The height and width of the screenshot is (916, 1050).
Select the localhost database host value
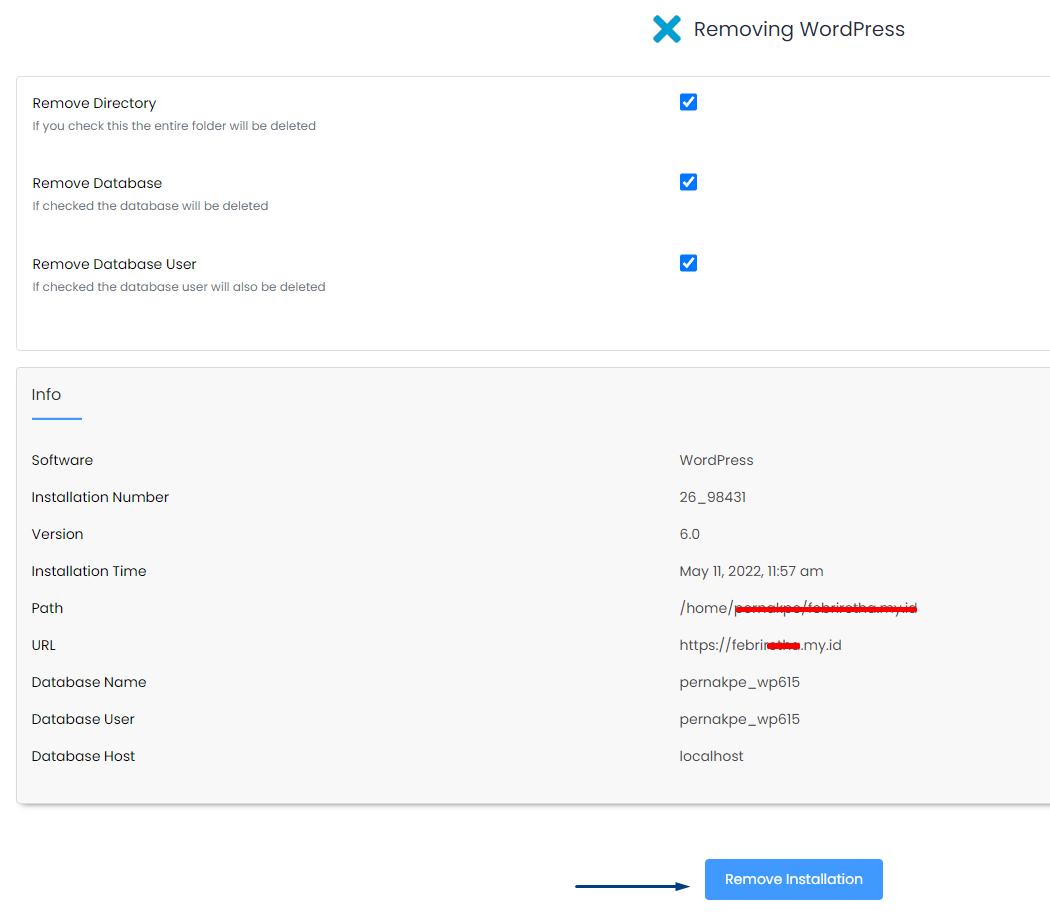point(711,756)
